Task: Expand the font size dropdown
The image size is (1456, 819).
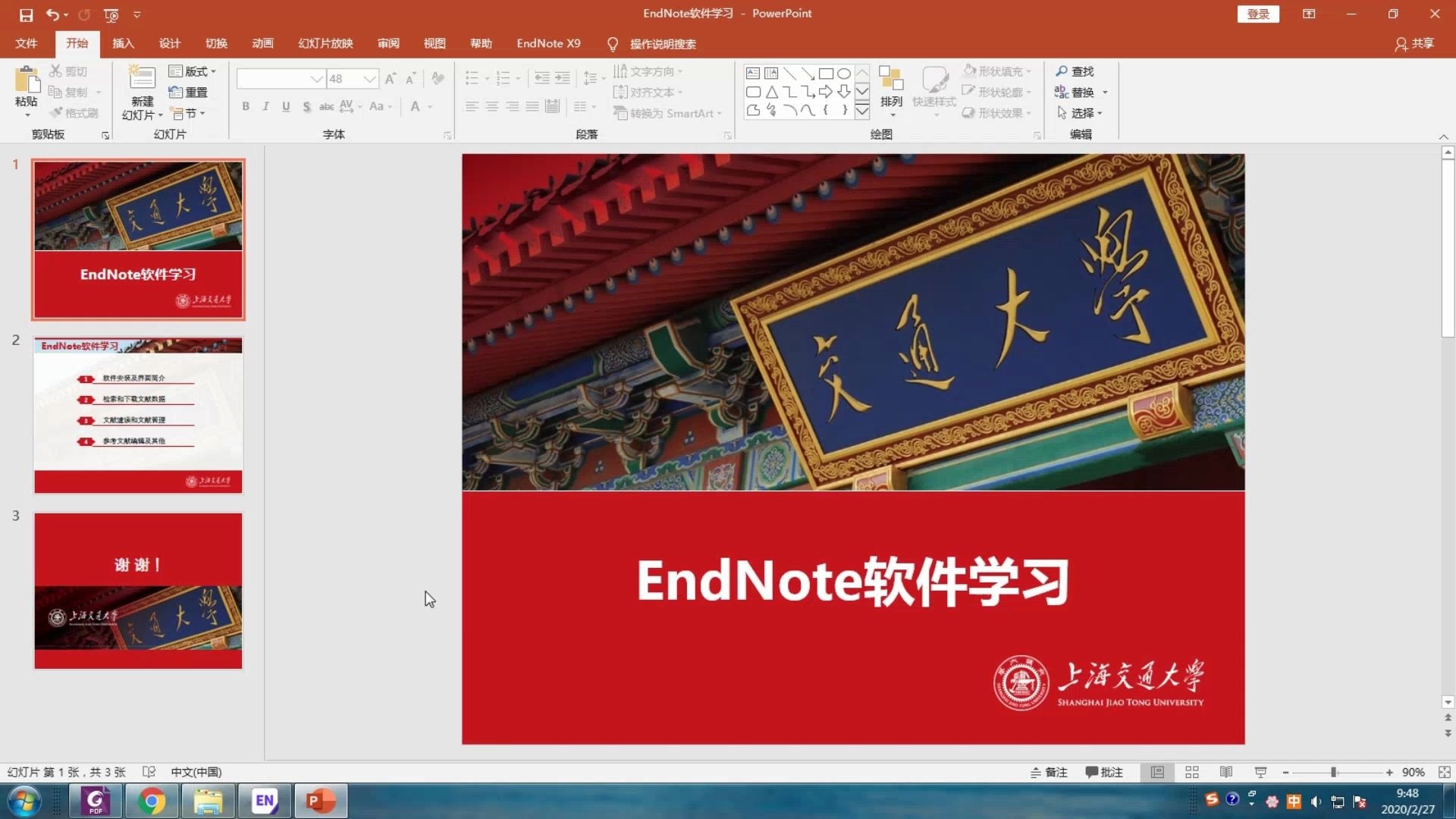Action: coord(369,79)
